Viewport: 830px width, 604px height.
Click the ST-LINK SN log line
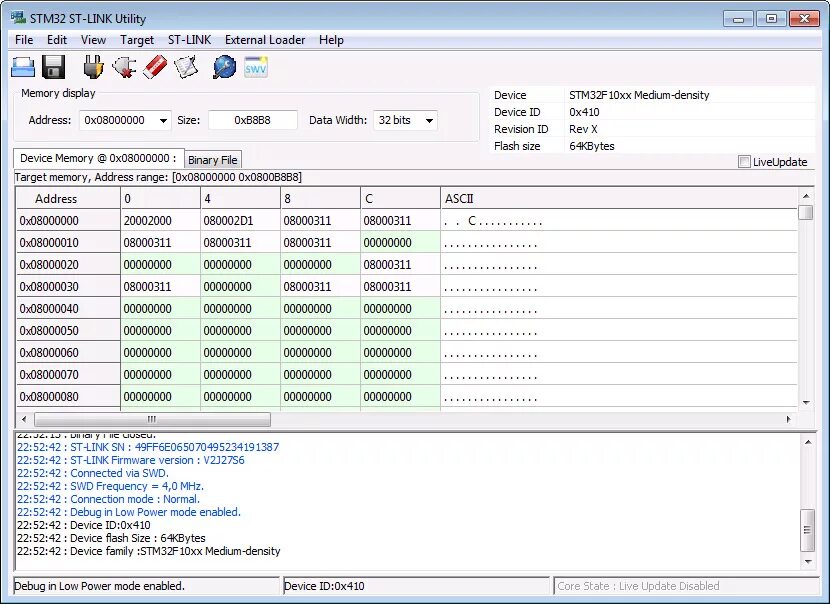(148, 447)
